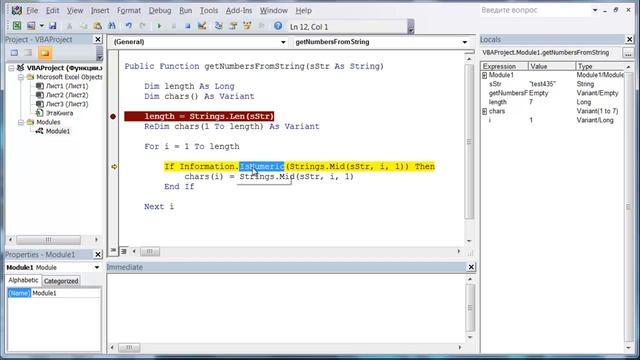Click the Redo toolbar icon
This screenshot has height=360, width=640.
[x=142, y=26]
